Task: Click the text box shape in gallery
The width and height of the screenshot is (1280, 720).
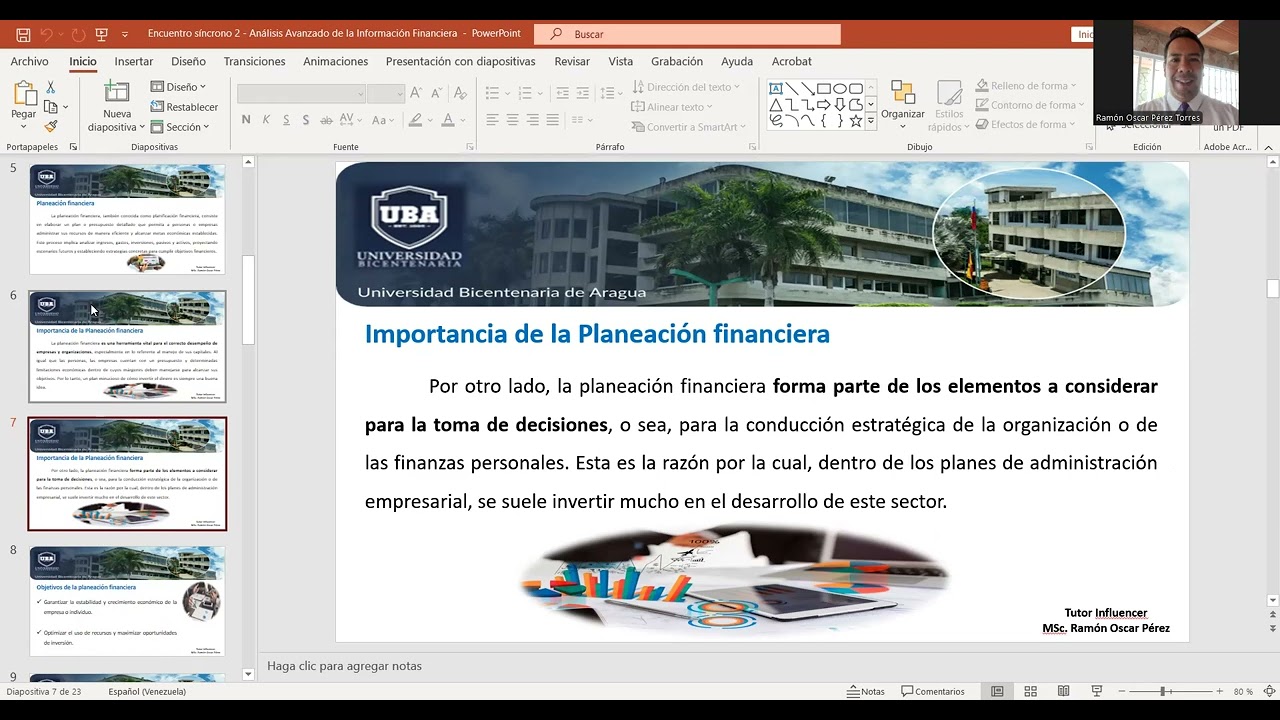Action: tap(775, 88)
